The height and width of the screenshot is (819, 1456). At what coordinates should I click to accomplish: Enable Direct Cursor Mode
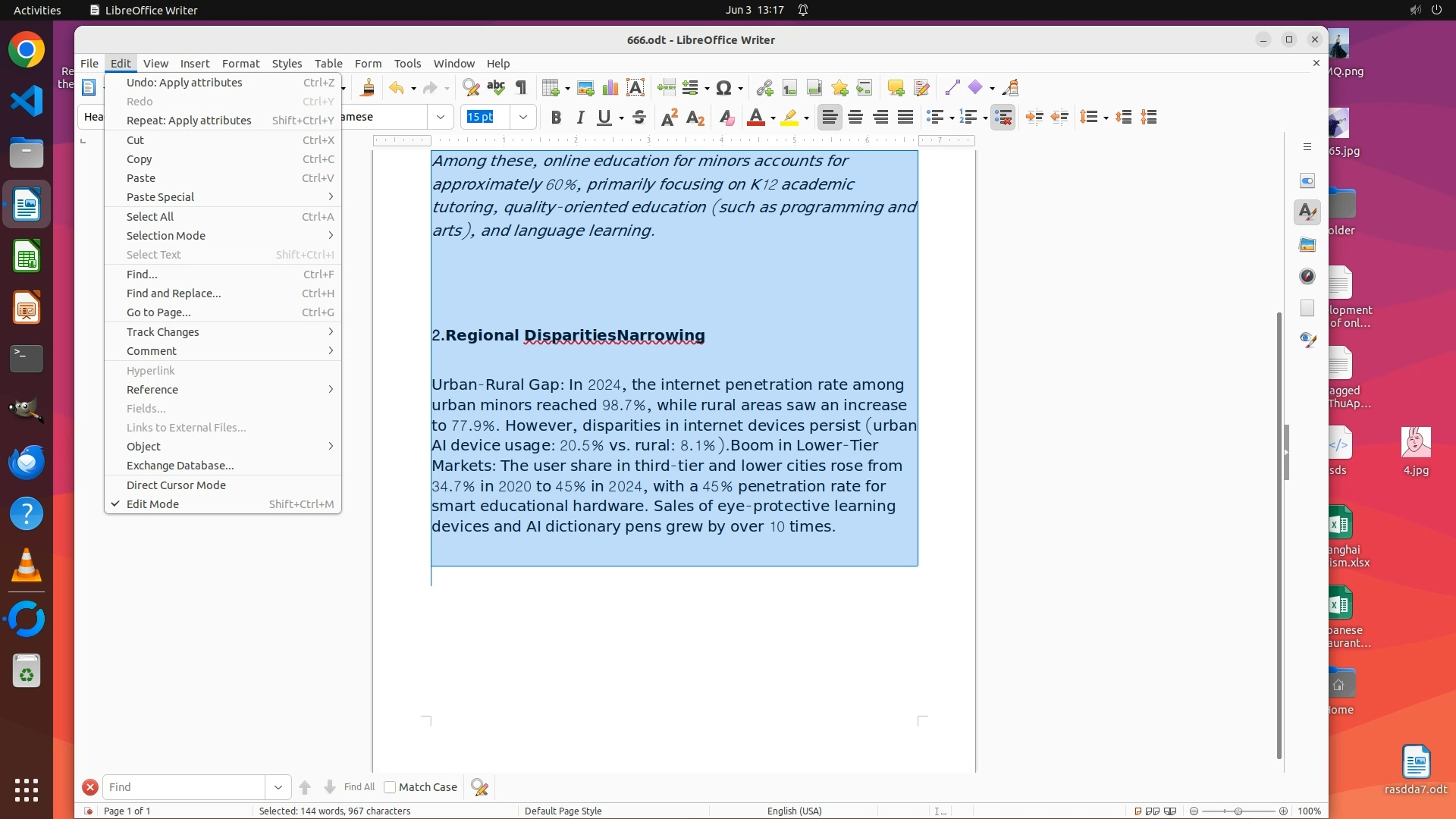coord(176,485)
